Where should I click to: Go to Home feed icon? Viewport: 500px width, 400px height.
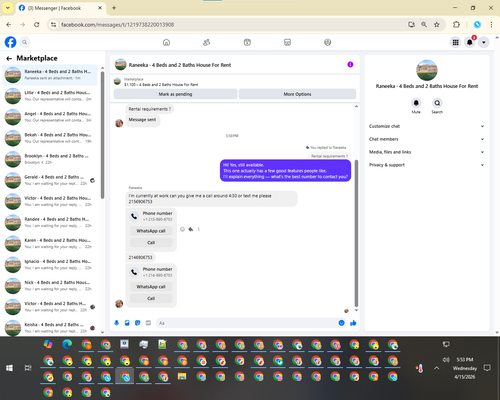166,42
